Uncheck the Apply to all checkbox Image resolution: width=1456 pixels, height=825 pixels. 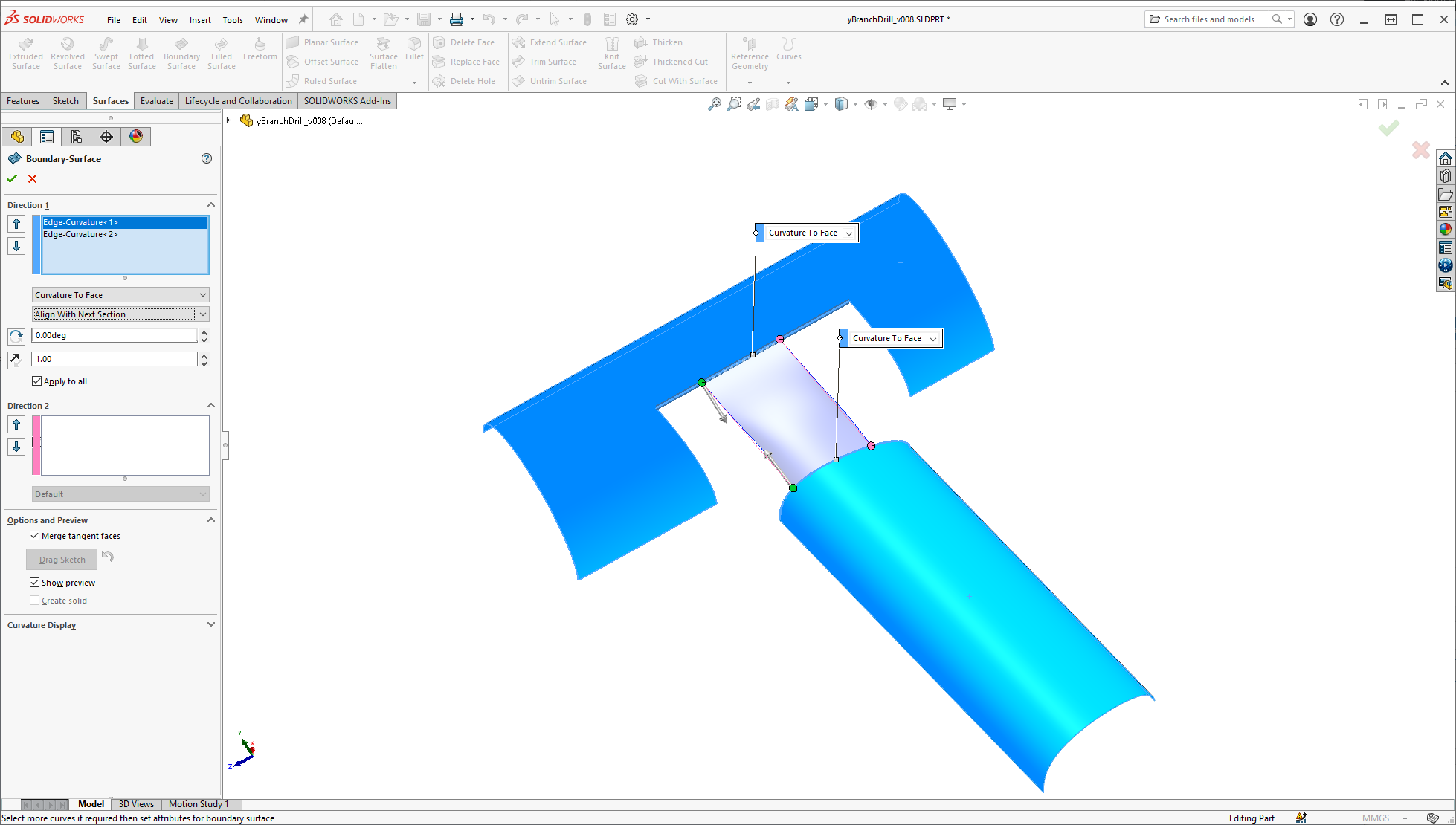point(36,381)
